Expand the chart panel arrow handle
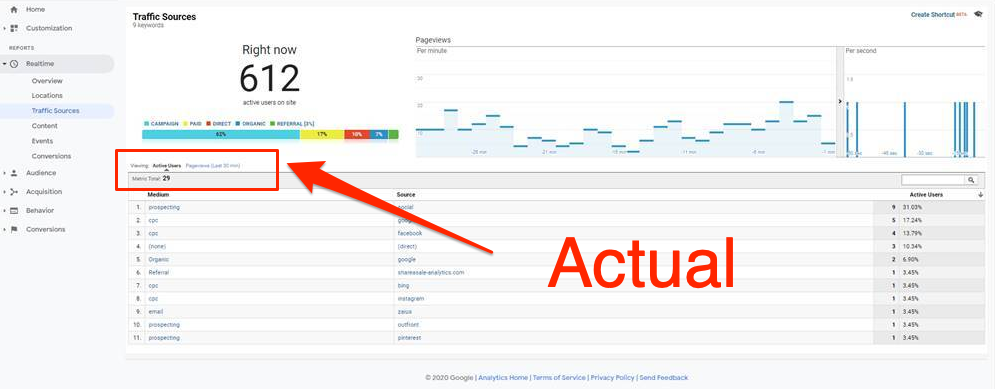 (x=840, y=102)
